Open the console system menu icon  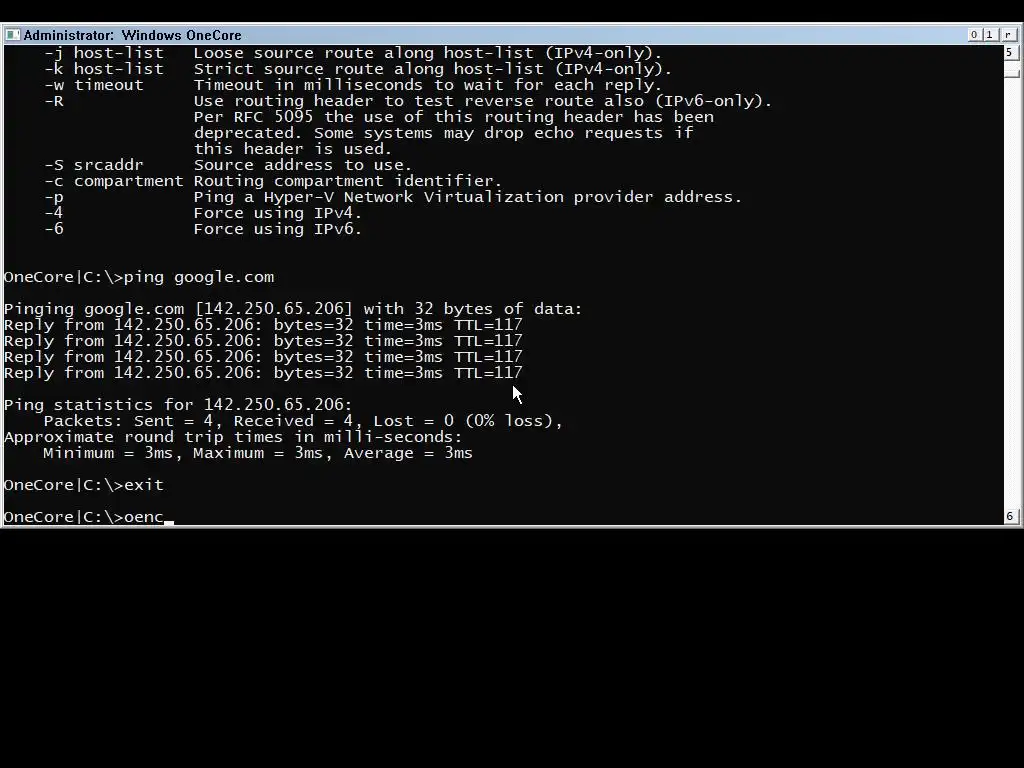[12, 35]
